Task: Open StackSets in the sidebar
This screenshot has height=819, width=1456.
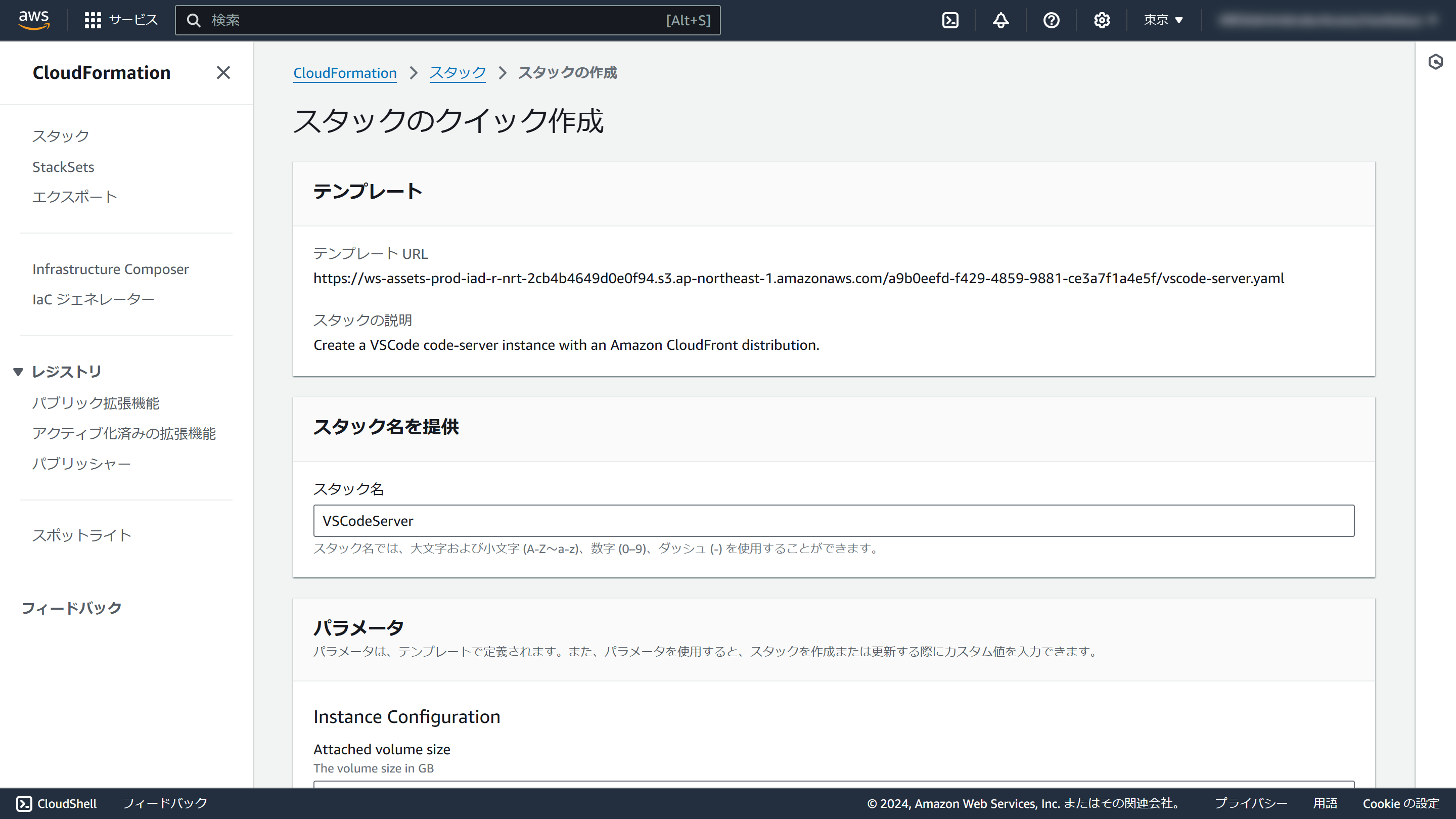Action: [x=63, y=167]
